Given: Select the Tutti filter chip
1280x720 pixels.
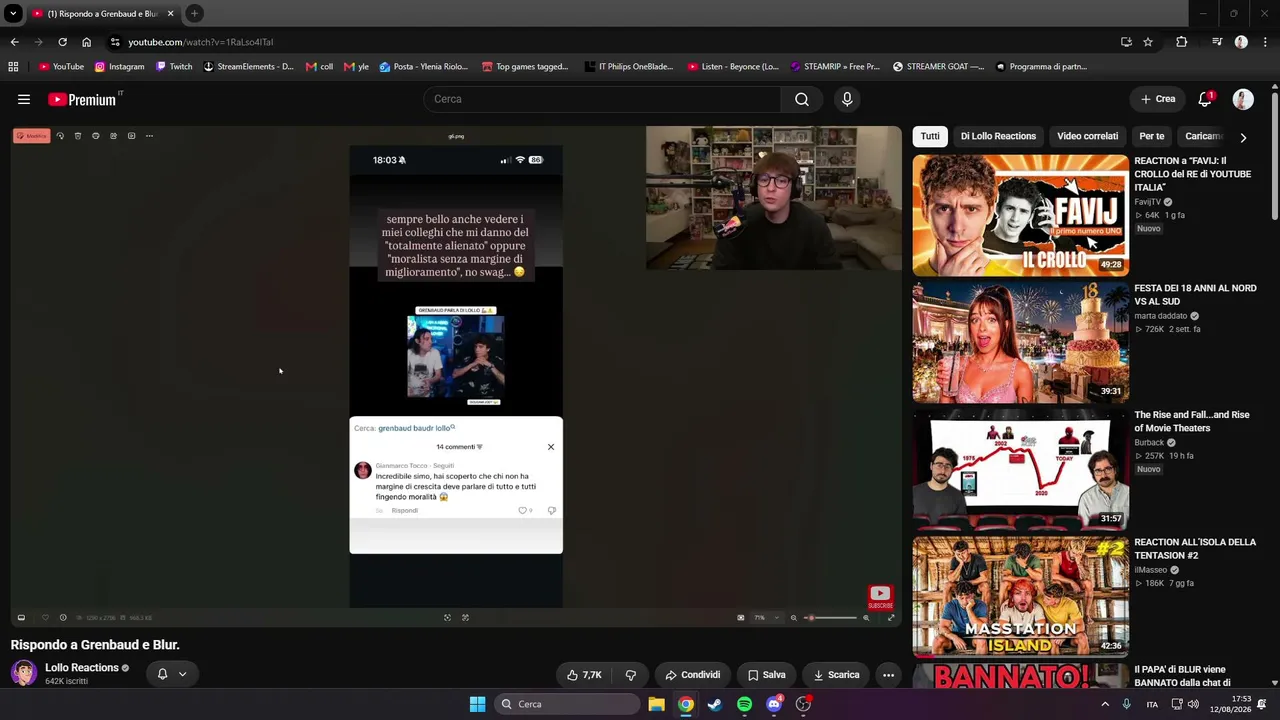Looking at the screenshot, I should tap(930, 136).
